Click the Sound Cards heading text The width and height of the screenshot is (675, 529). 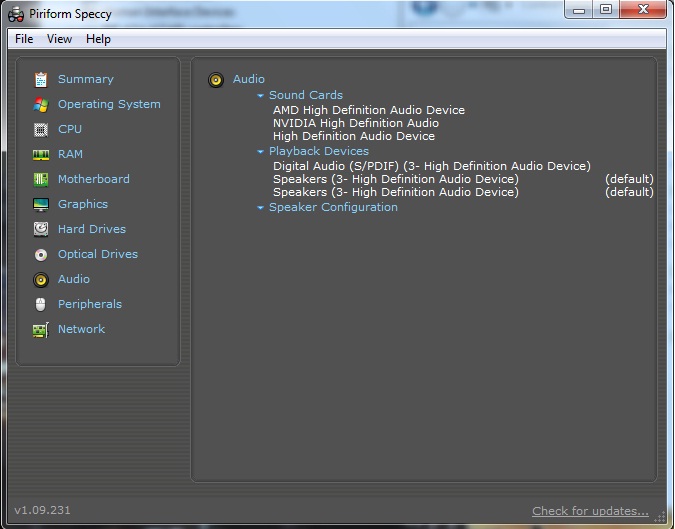click(x=306, y=95)
